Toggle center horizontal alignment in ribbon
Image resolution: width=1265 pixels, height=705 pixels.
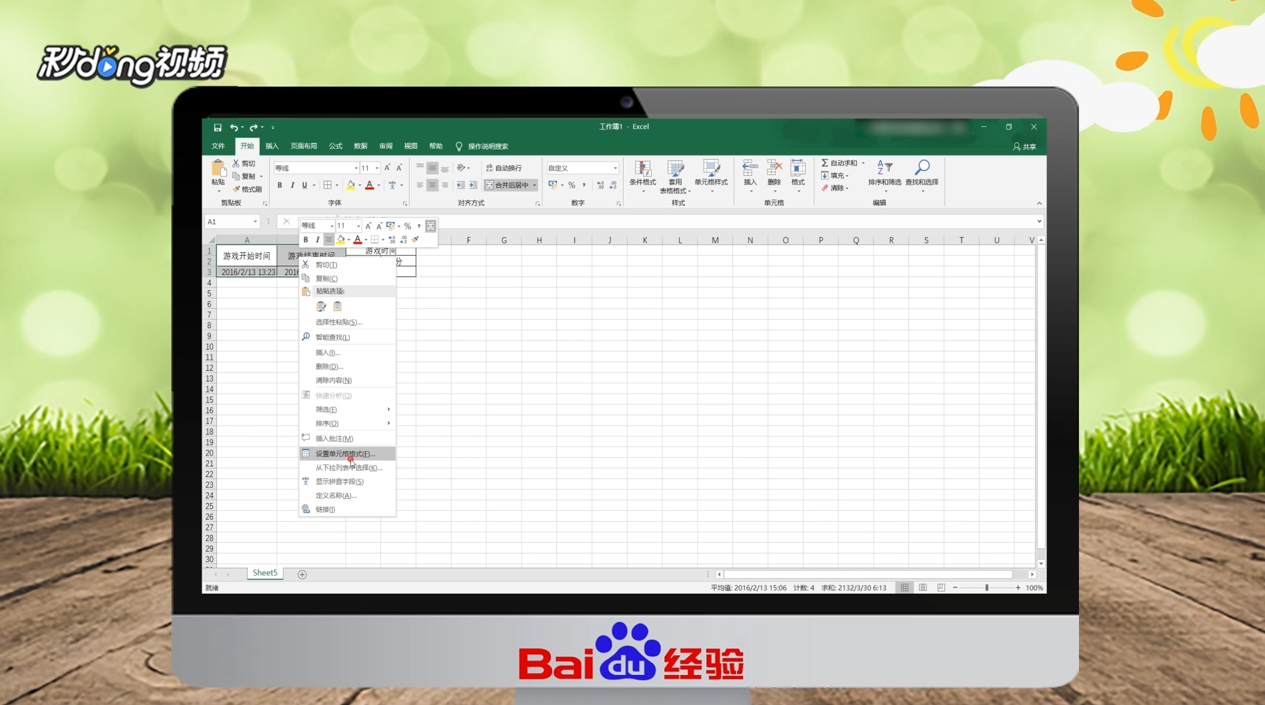[x=432, y=185]
